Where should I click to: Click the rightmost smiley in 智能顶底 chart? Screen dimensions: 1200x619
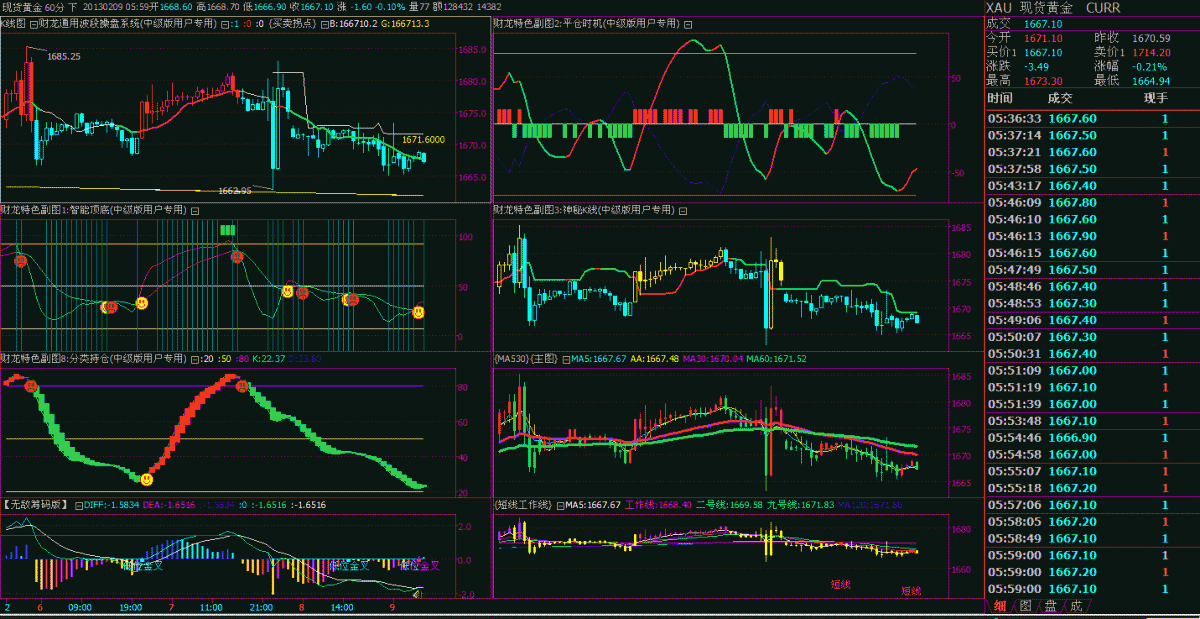418,313
